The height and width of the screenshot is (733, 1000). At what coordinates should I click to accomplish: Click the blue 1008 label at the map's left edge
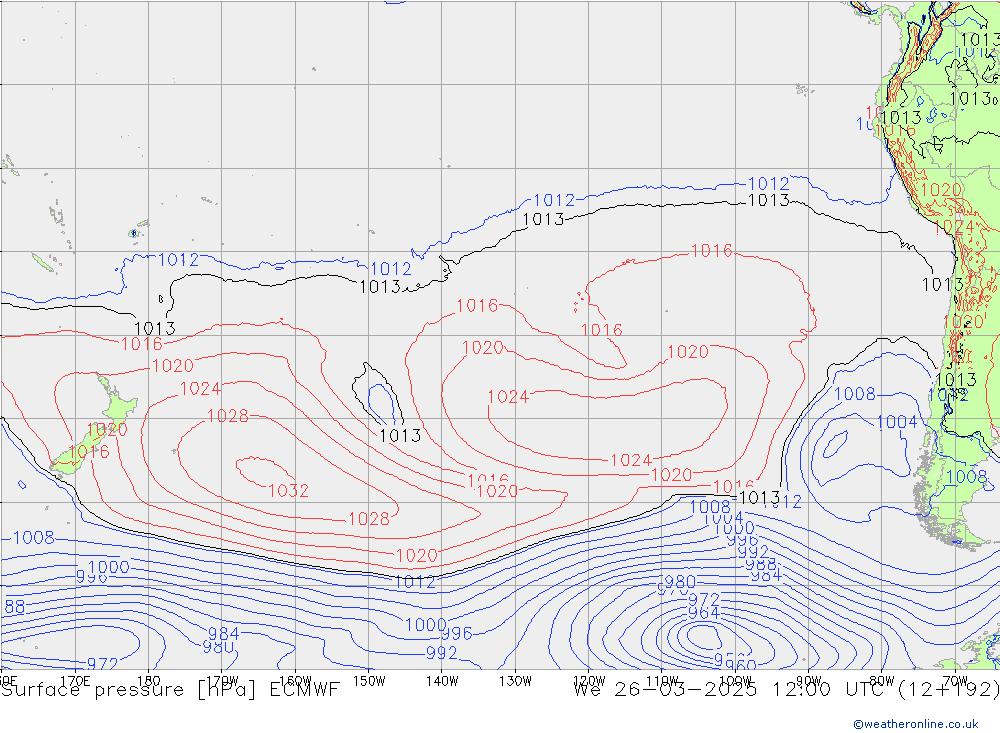coord(33,538)
